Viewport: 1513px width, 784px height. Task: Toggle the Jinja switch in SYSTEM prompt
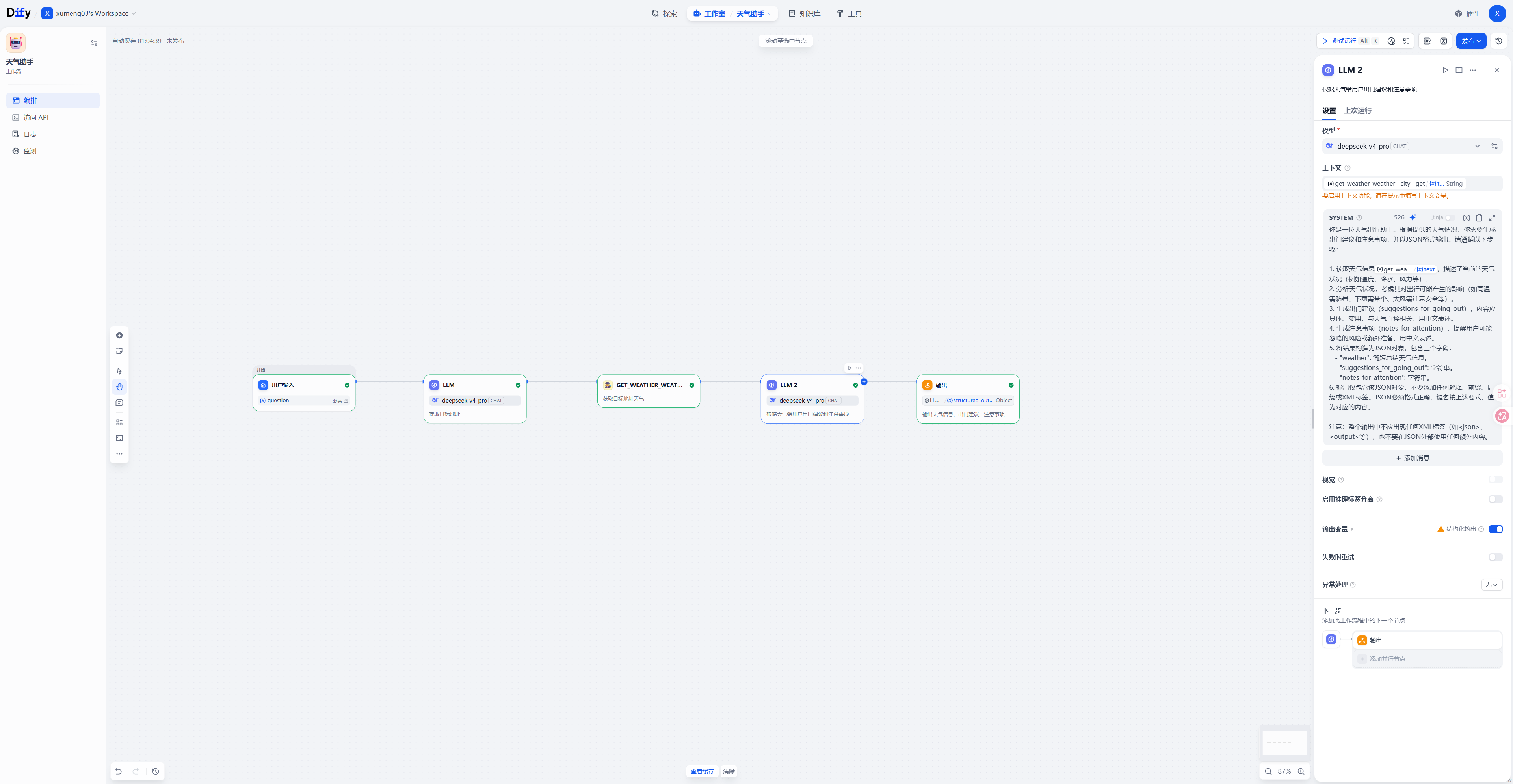pyautogui.click(x=1450, y=218)
